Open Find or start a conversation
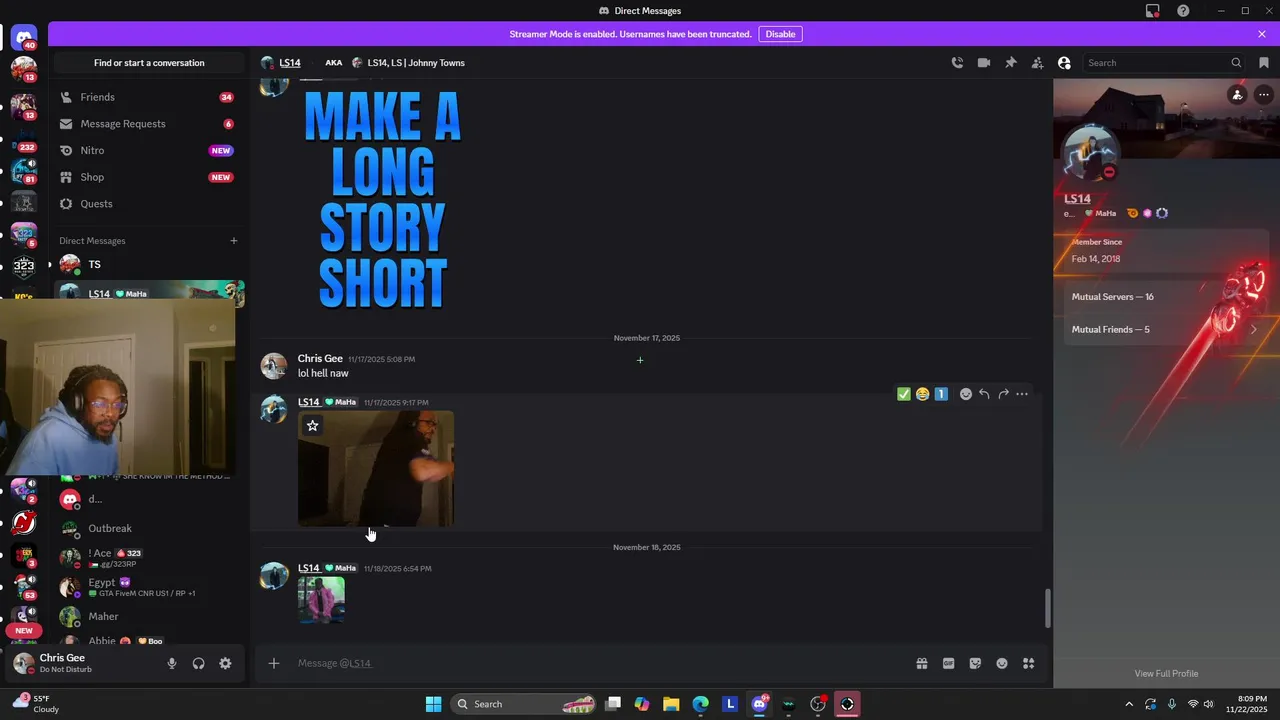This screenshot has height=720, width=1280. pyautogui.click(x=149, y=63)
